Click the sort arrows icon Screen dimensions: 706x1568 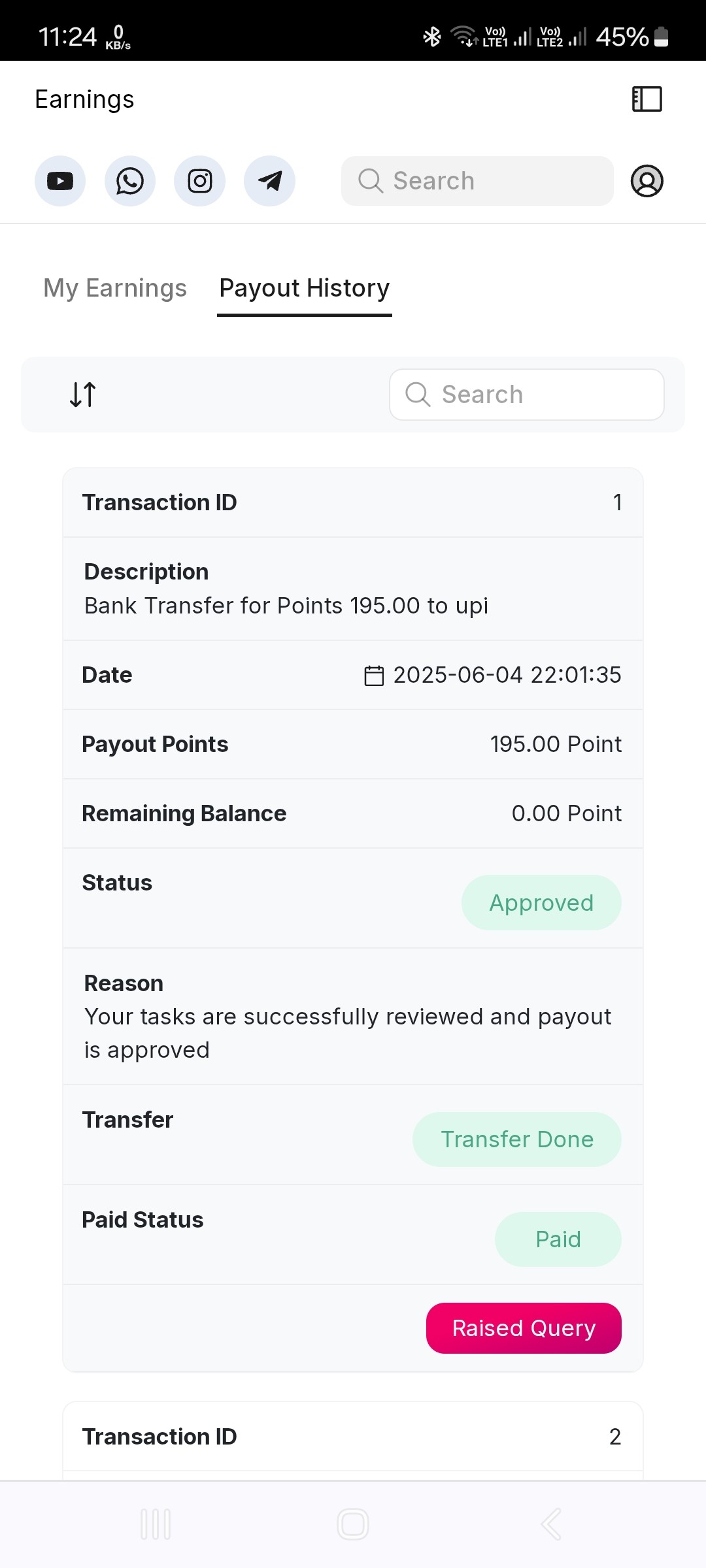point(83,395)
